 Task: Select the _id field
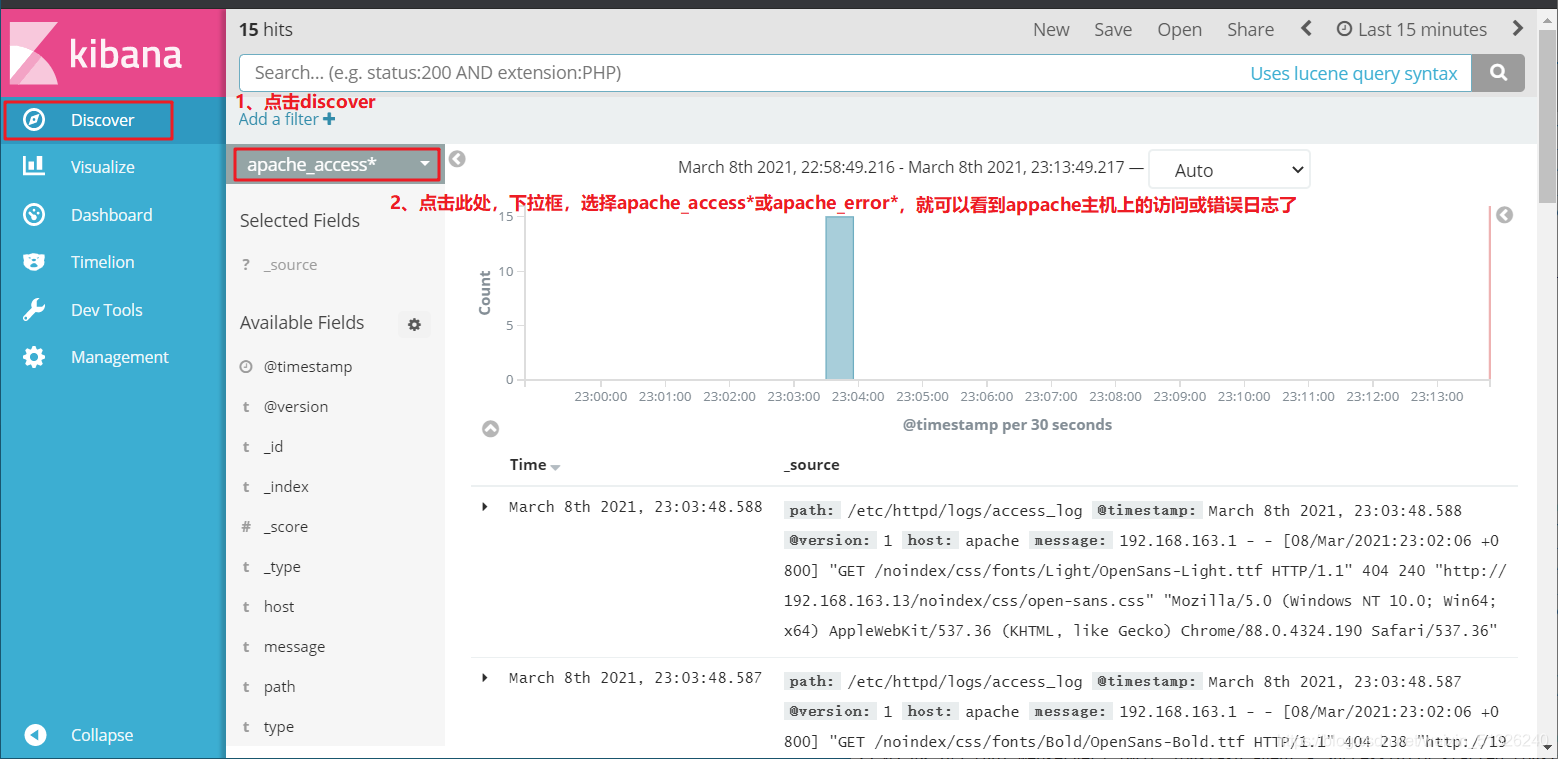[x=273, y=447]
